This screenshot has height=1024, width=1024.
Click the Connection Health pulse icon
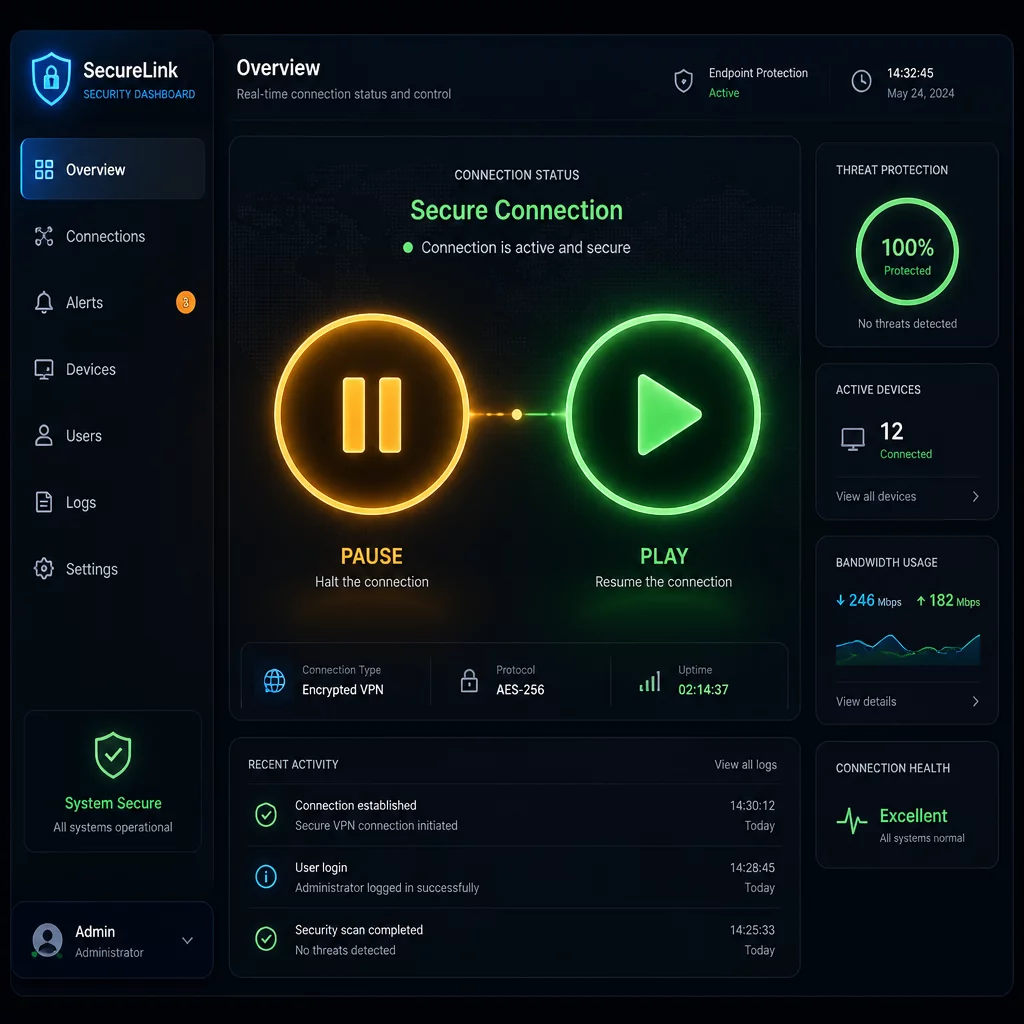[852, 821]
